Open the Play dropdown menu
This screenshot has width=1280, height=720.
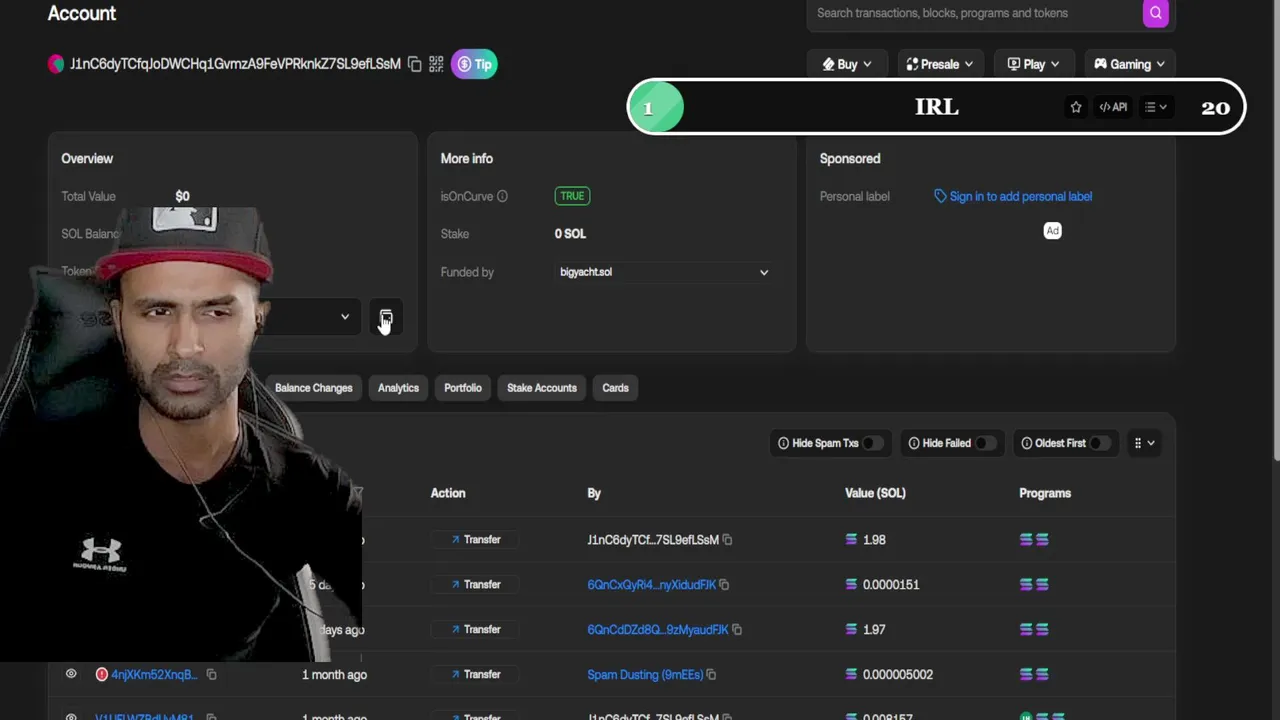1034,64
